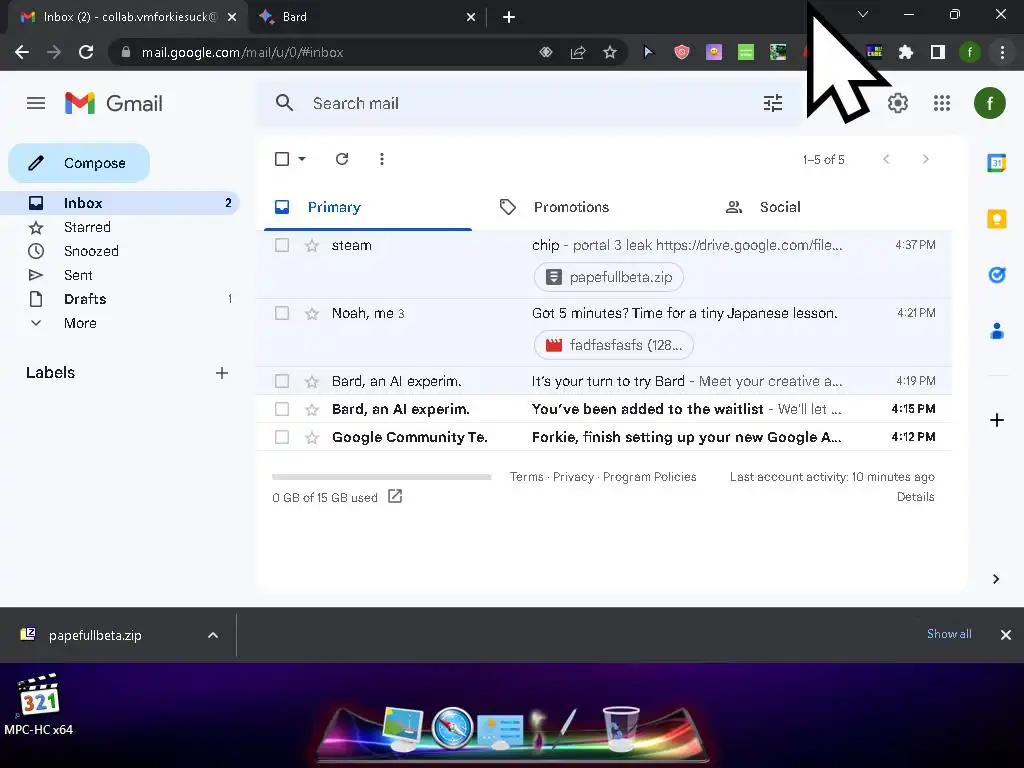Screen dimensions: 1024x768
Task: Click the Gmail logo
Action: (114, 103)
